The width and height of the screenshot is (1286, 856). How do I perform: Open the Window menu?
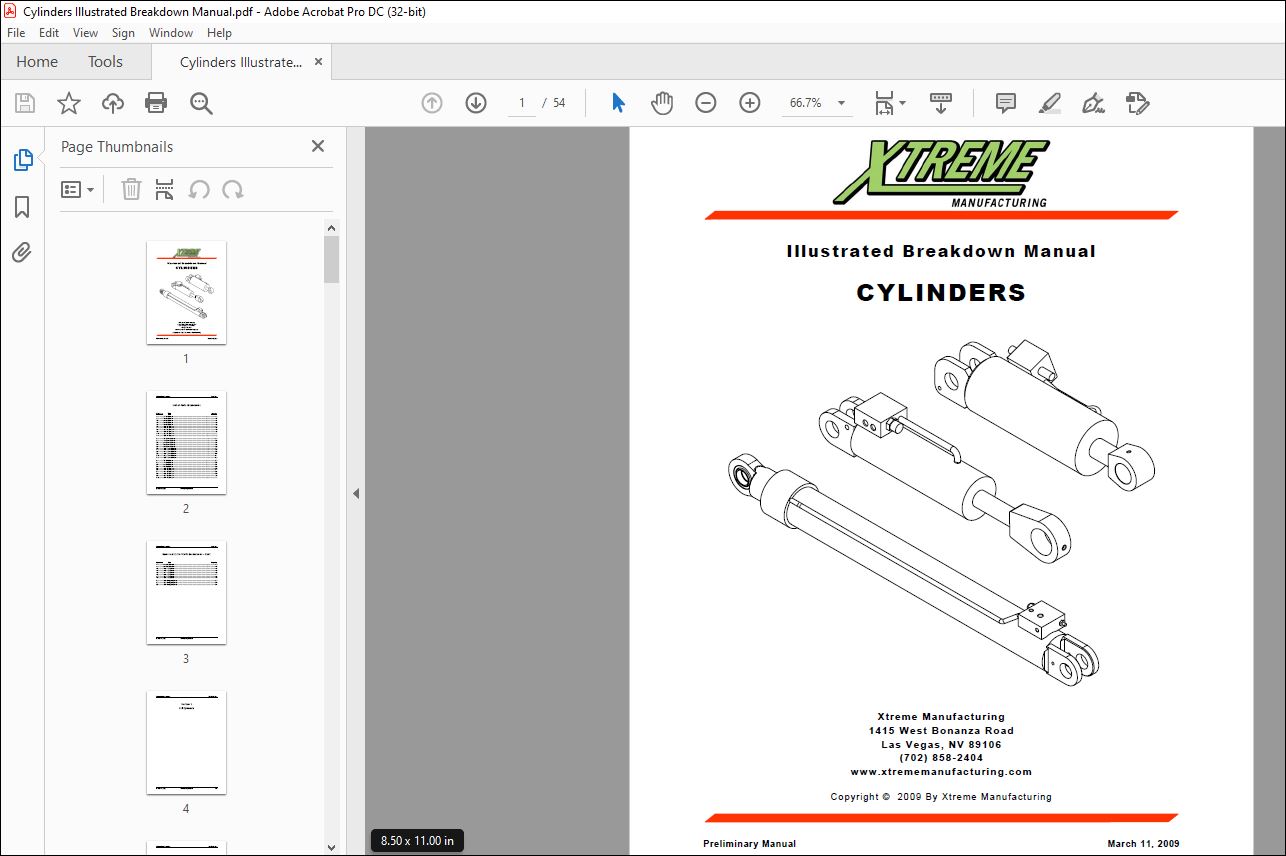[171, 33]
